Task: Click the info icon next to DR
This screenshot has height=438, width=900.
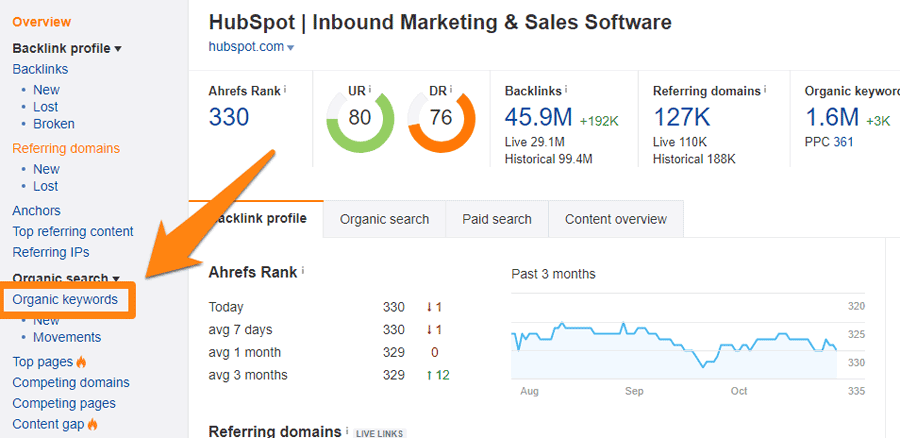Action: click(449, 89)
